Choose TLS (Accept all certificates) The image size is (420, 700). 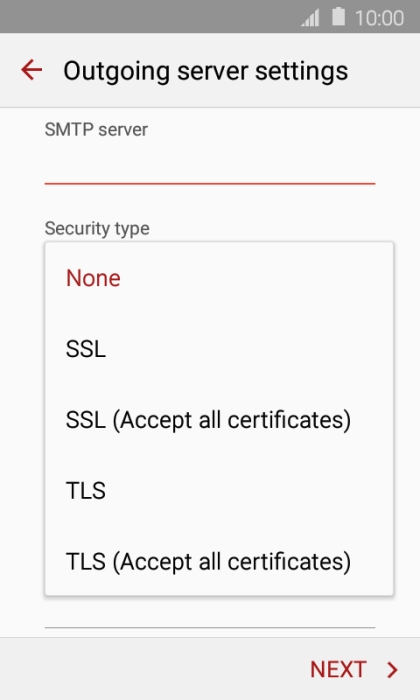tap(219, 561)
